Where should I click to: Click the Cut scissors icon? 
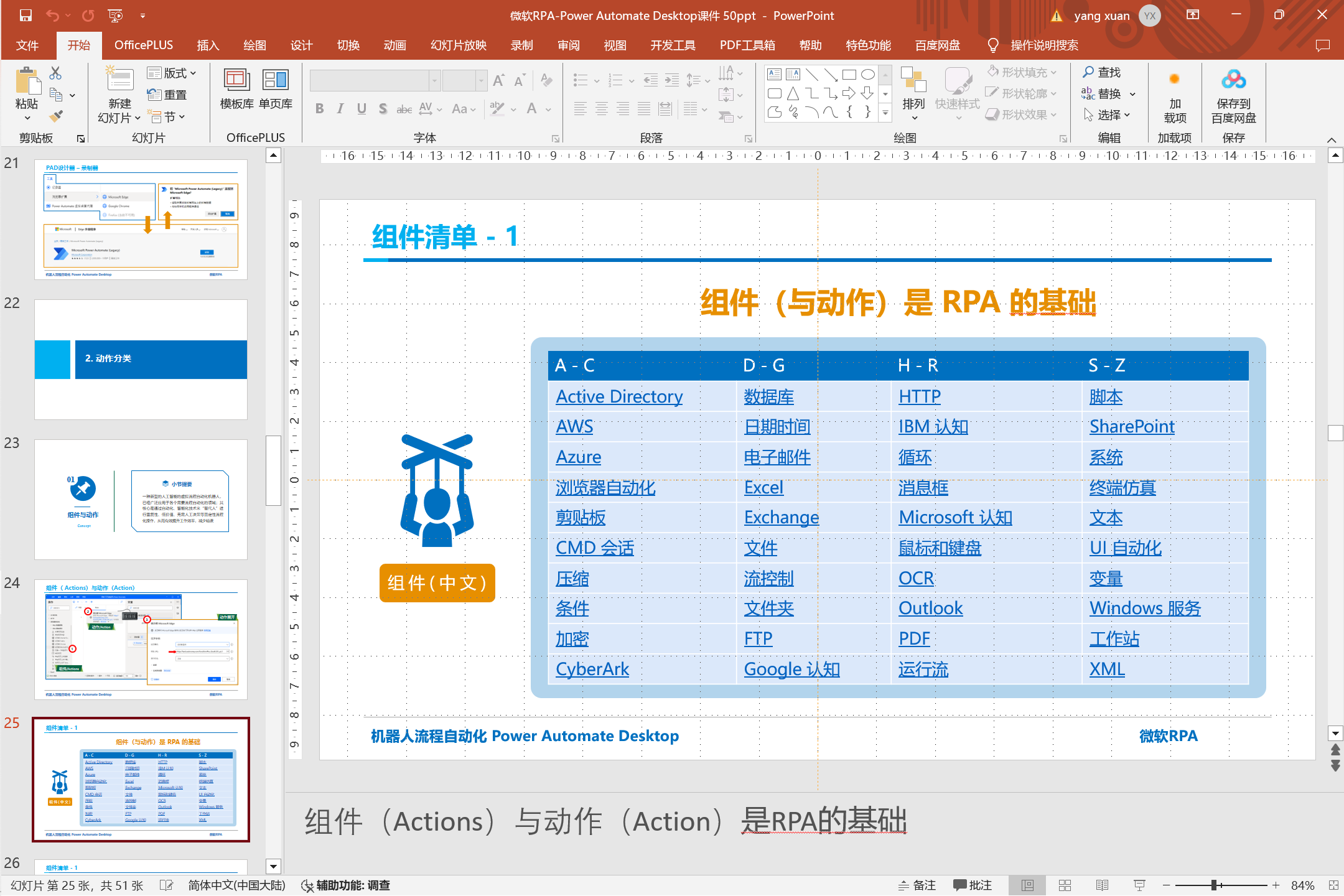click(x=55, y=73)
